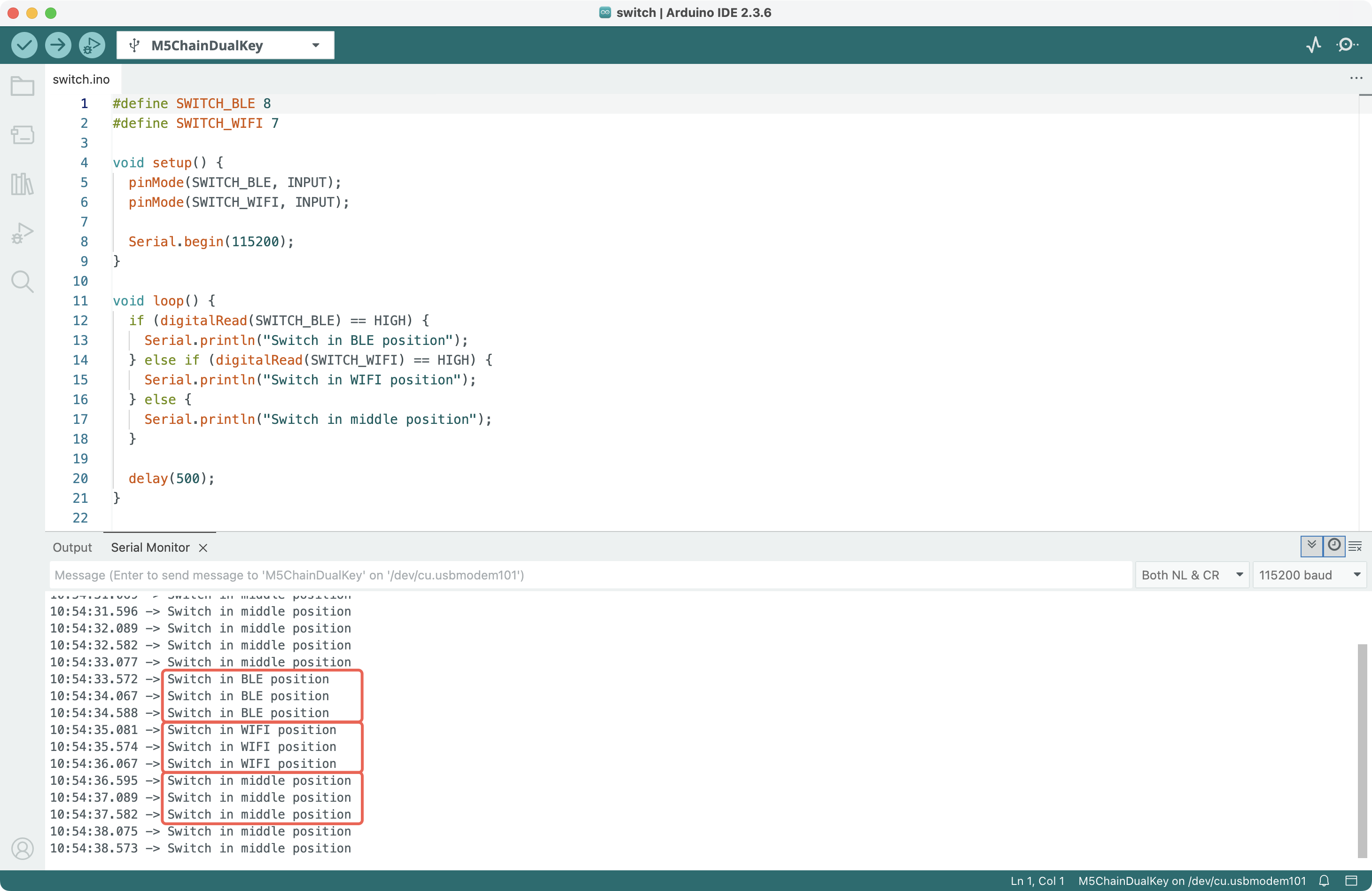Open the Debug sidebar panel icon
Image resolution: width=1372 pixels, height=891 pixels.
[23, 233]
